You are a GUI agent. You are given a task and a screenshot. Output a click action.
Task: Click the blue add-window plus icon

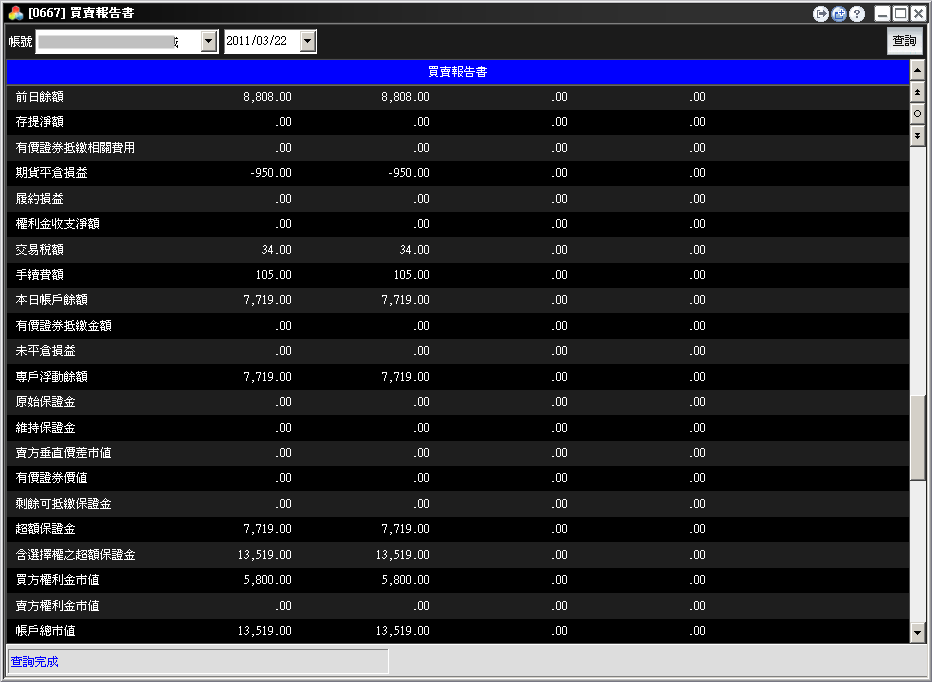(x=839, y=14)
